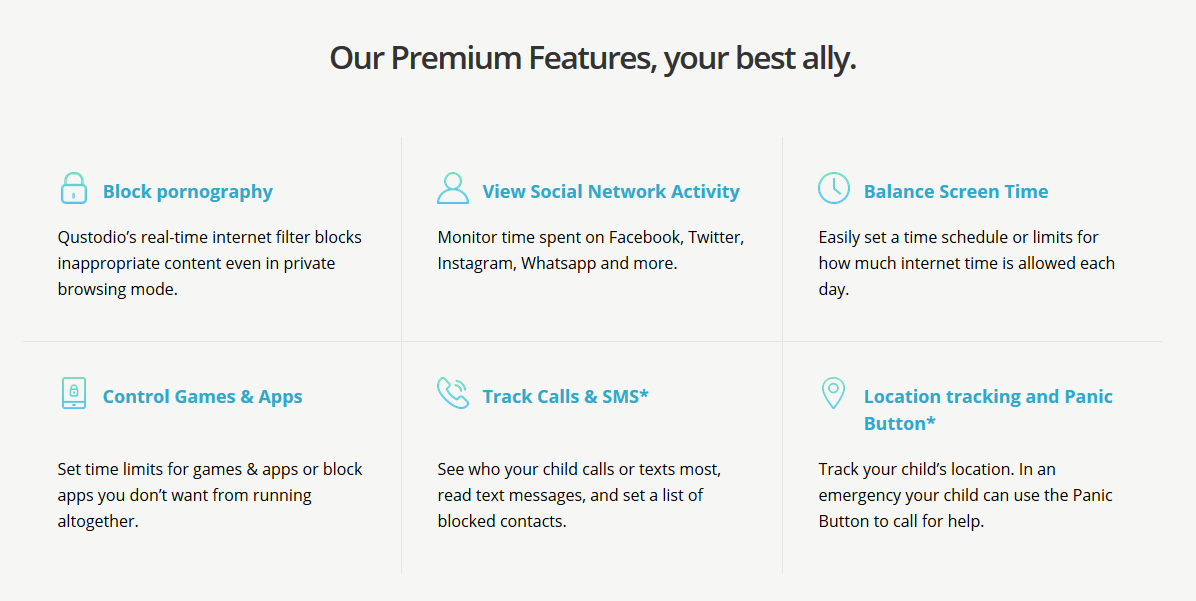Select the Balance Screen Time heading
Image resolution: width=1196 pixels, height=601 pixels.
click(x=956, y=191)
